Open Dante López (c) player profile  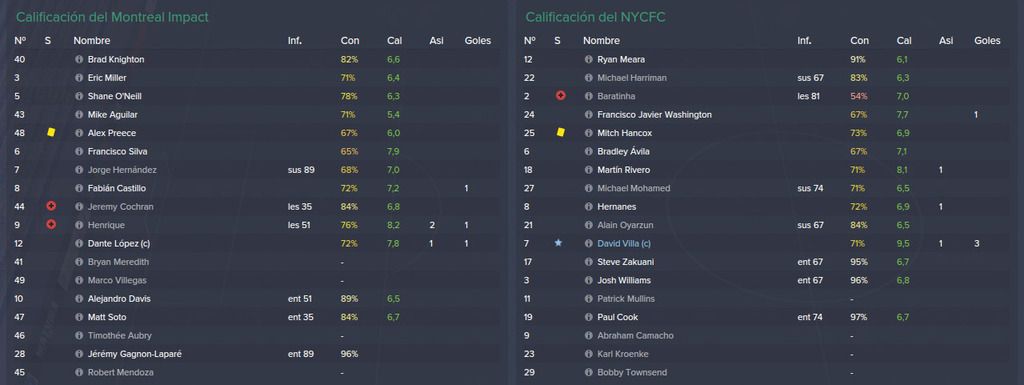tap(119, 243)
